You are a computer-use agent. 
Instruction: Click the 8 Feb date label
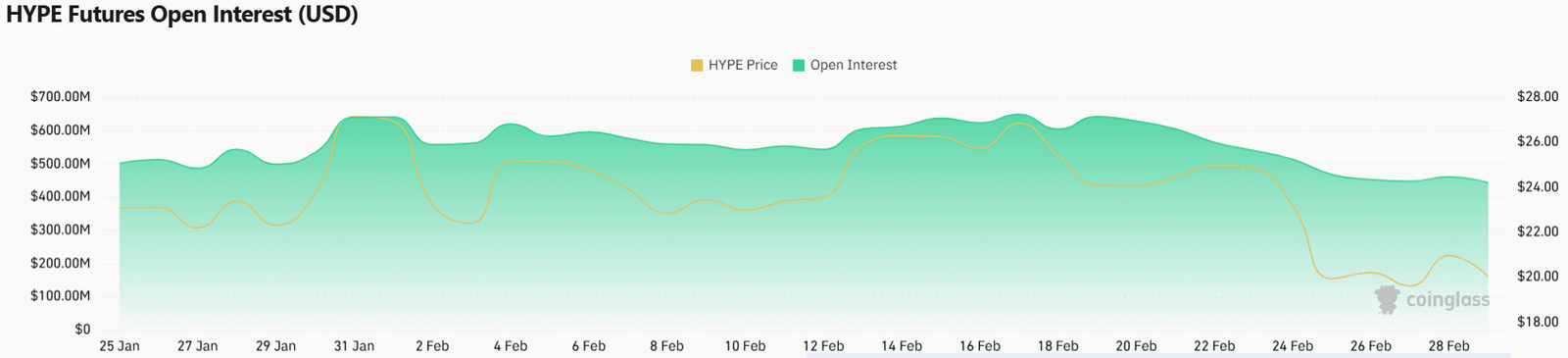[x=666, y=346]
